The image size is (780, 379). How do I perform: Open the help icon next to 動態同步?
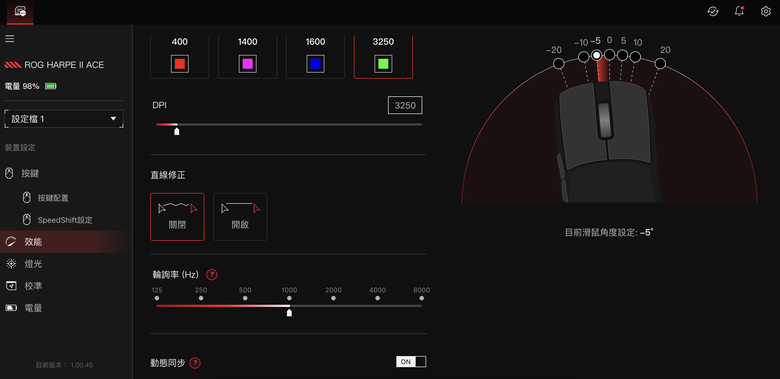pos(195,363)
